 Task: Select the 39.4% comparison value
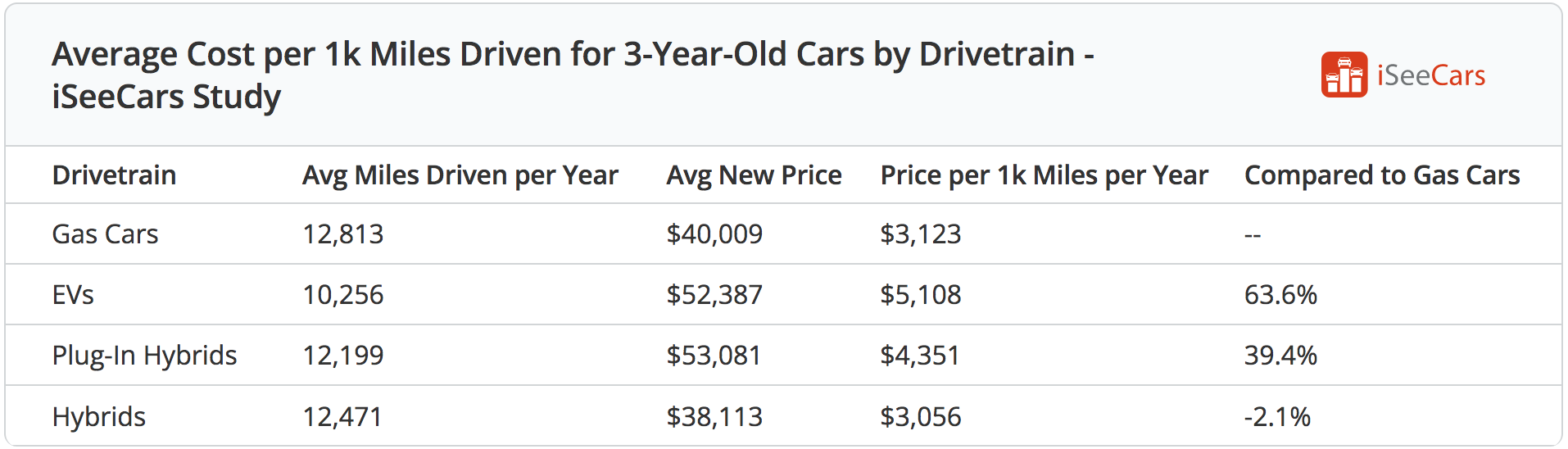click(x=1280, y=356)
